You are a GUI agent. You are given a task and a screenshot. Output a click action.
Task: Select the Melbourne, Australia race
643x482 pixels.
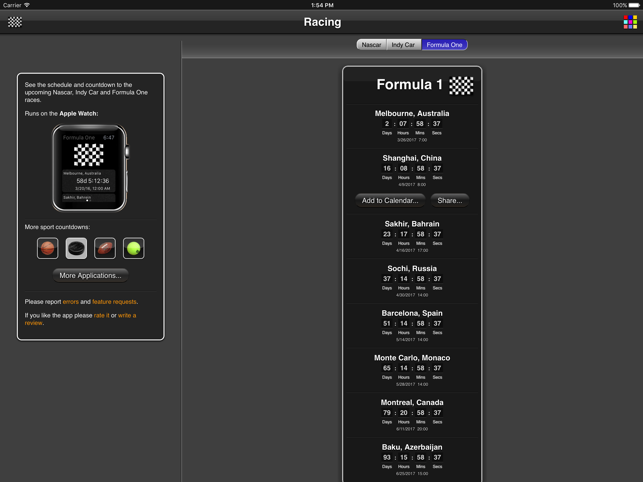[412, 126]
